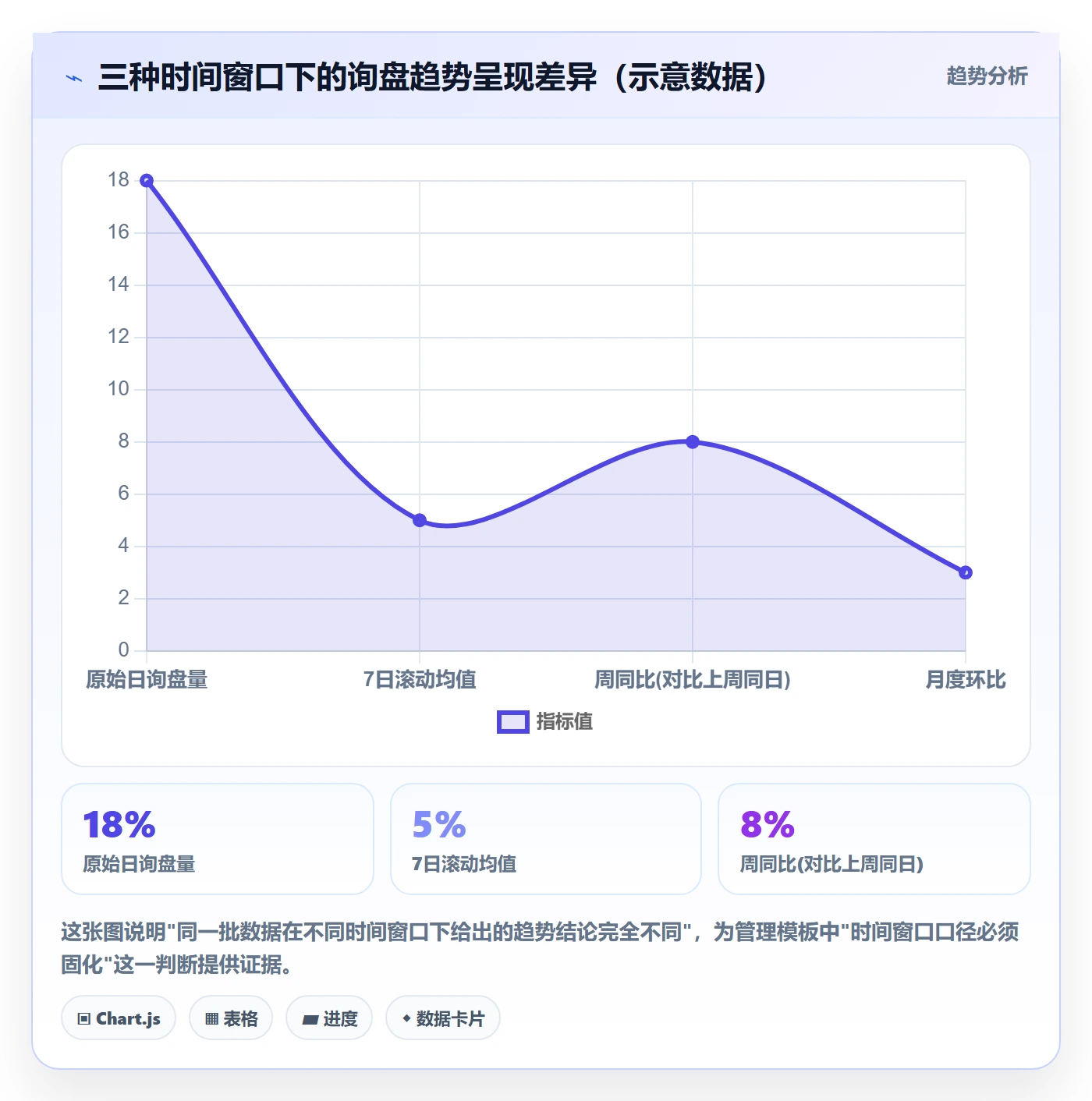Click the 7日滚动均值 caption under 5%
The width and height of the screenshot is (1092, 1101).
point(464,864)
